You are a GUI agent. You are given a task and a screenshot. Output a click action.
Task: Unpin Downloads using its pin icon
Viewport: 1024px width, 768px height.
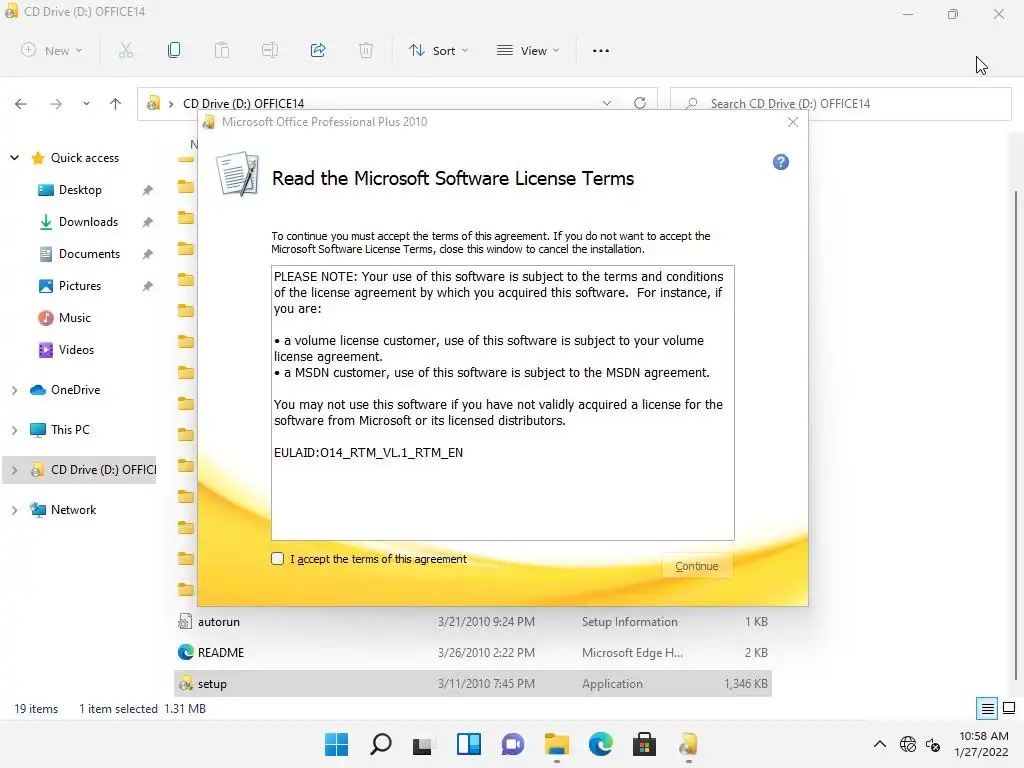[148, 222]
